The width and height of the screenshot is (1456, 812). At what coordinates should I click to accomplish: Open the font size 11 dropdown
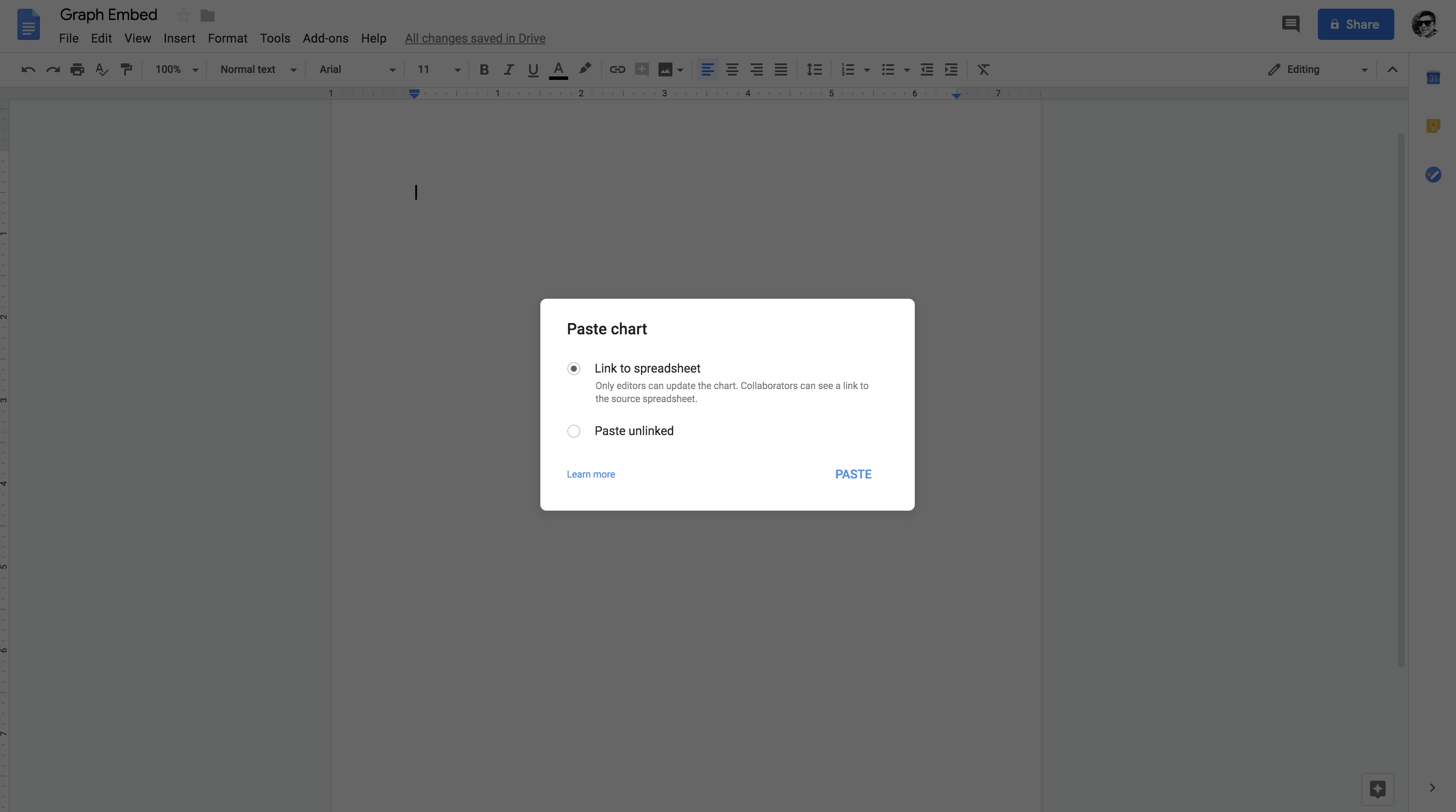click(439, 69)
